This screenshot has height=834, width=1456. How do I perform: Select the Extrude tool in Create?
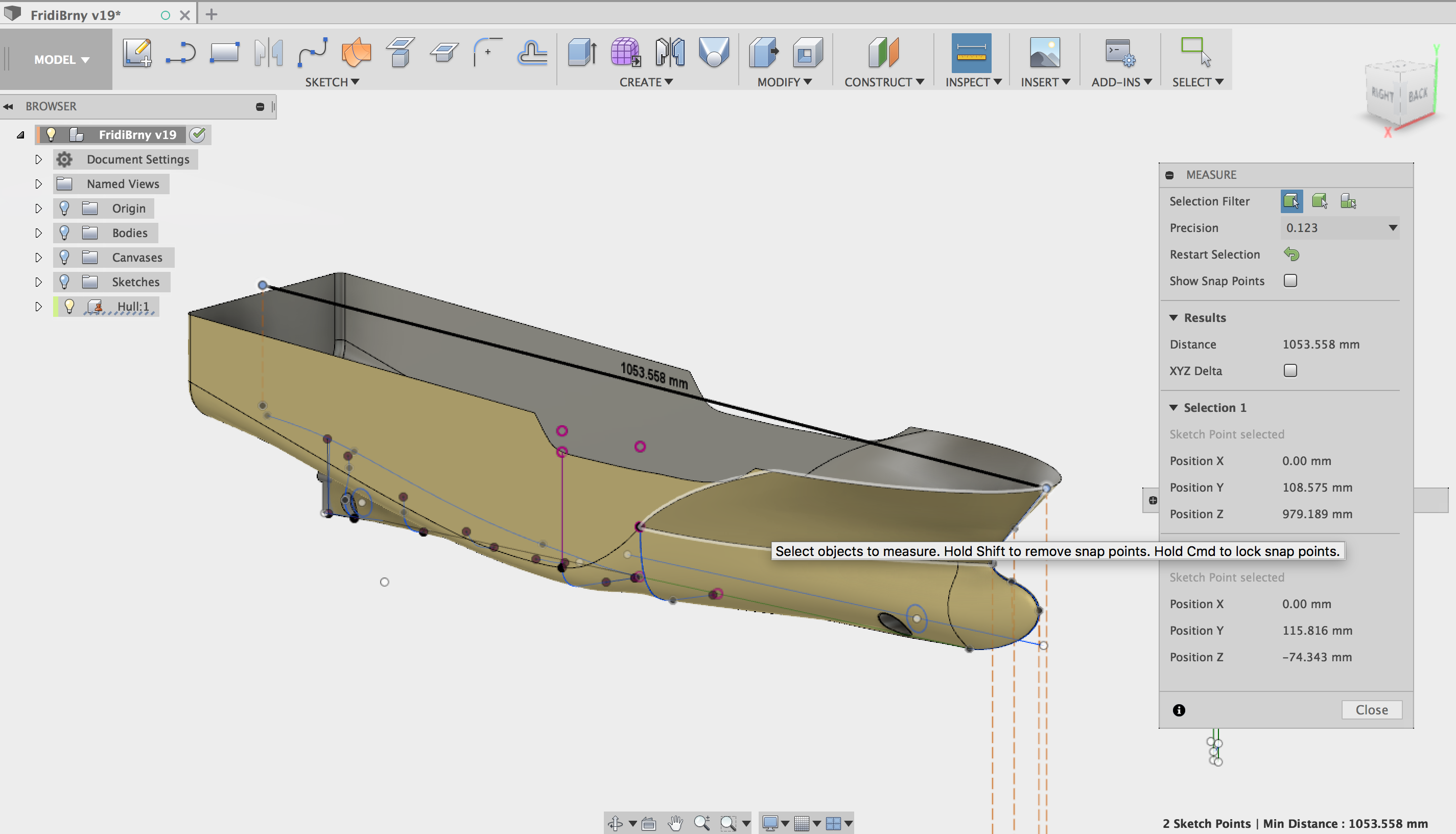point(582,53)
